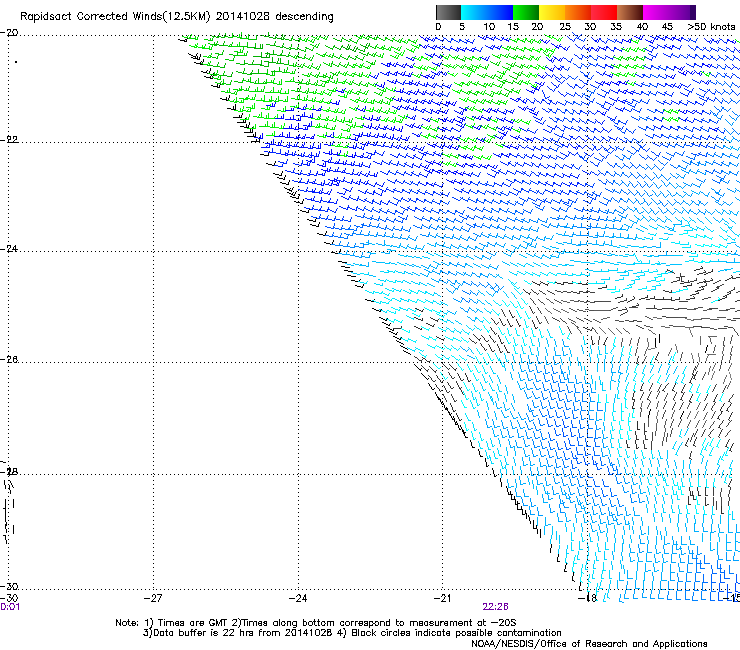Click the brown 35-40 knots color swatch
740x650 pixels.
point(630,12)
